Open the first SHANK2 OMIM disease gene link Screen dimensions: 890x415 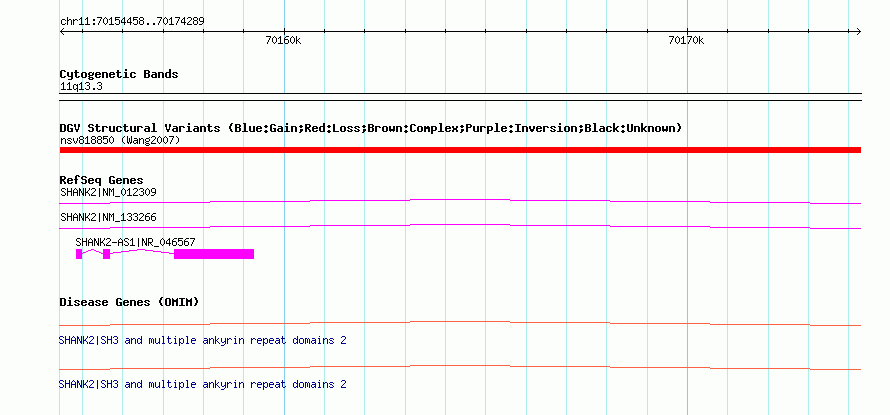[x=203, y=341]
